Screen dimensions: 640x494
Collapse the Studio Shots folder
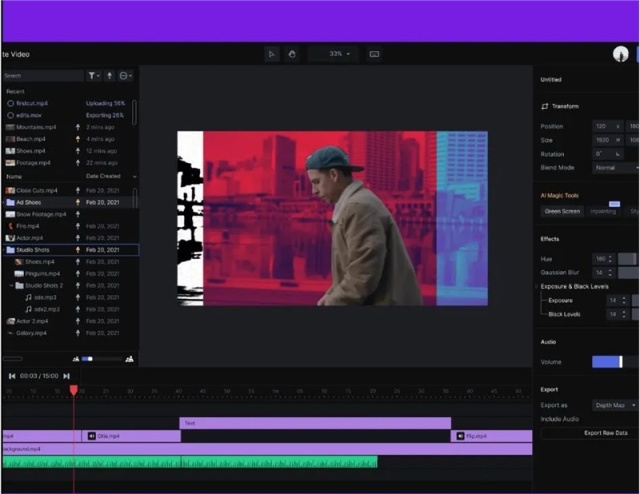coord(4,249)
